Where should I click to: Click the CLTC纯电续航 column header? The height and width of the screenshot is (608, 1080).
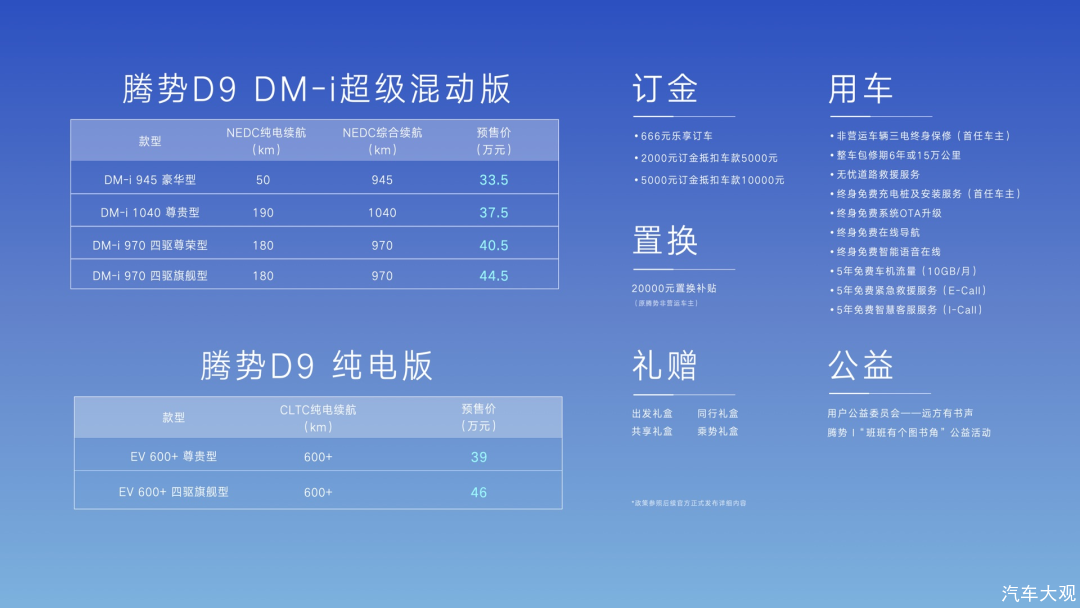coord(318,418)
